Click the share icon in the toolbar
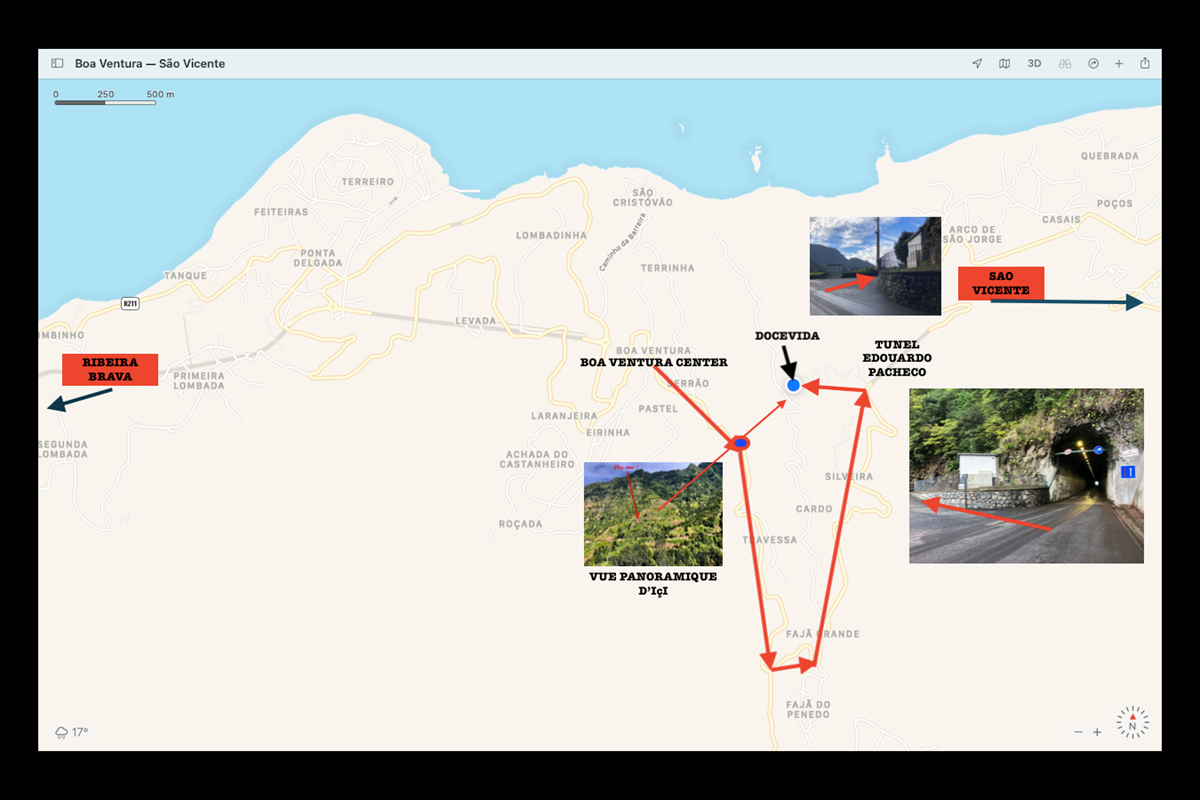The width and height of the screenshot is (1200, 800). pyautogui.click(x=1144, y=63)
